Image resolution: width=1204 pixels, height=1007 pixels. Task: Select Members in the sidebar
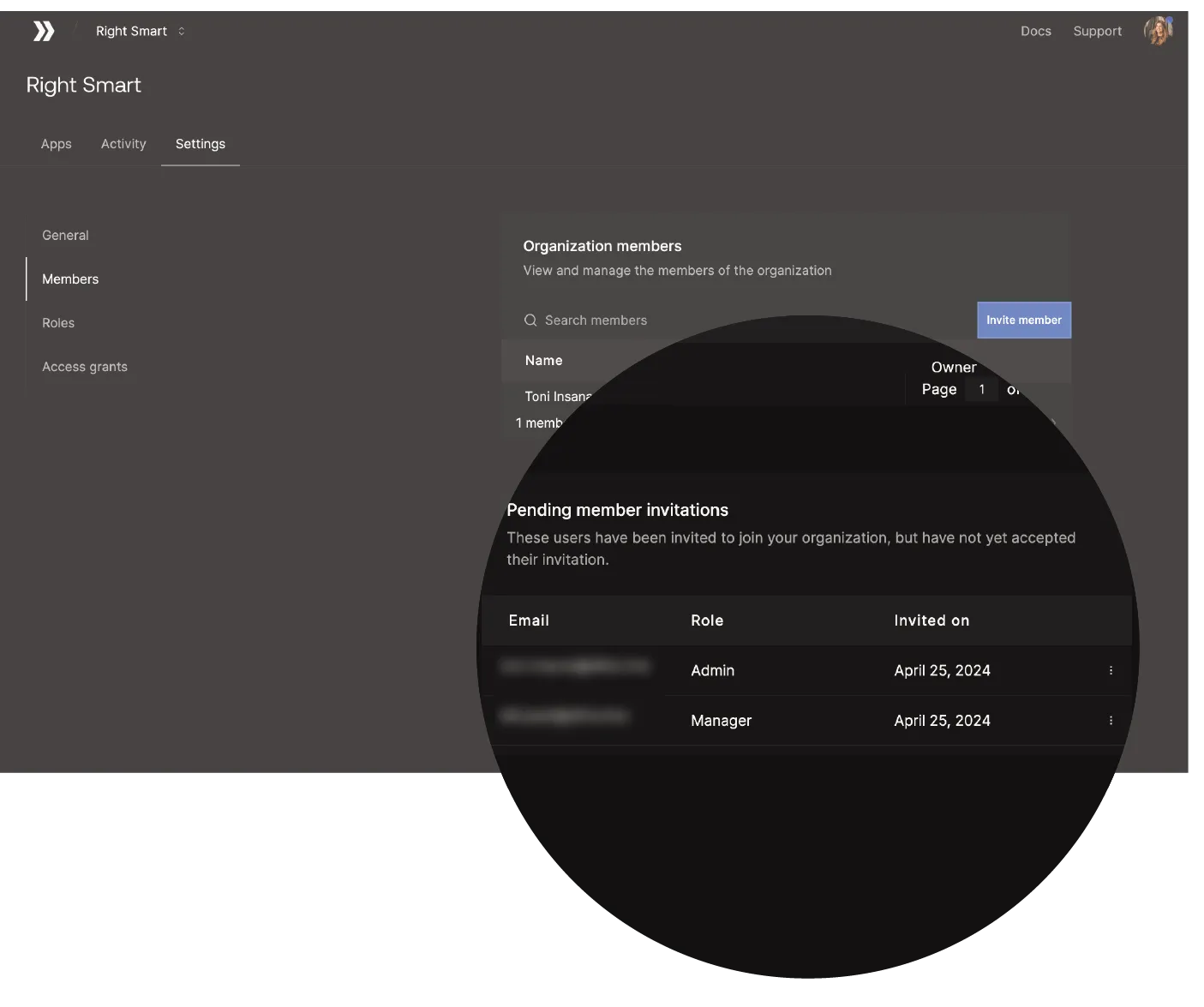(70, 279)
